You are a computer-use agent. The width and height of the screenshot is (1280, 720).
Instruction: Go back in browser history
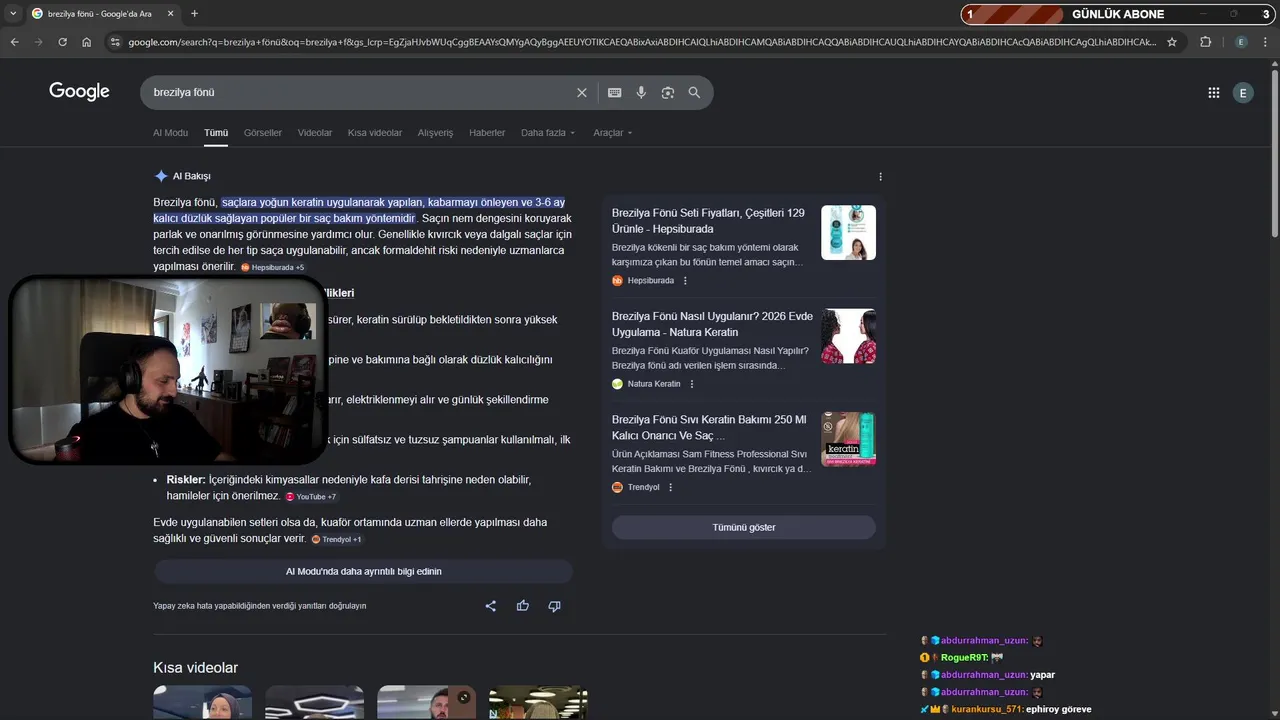(14, 42)
